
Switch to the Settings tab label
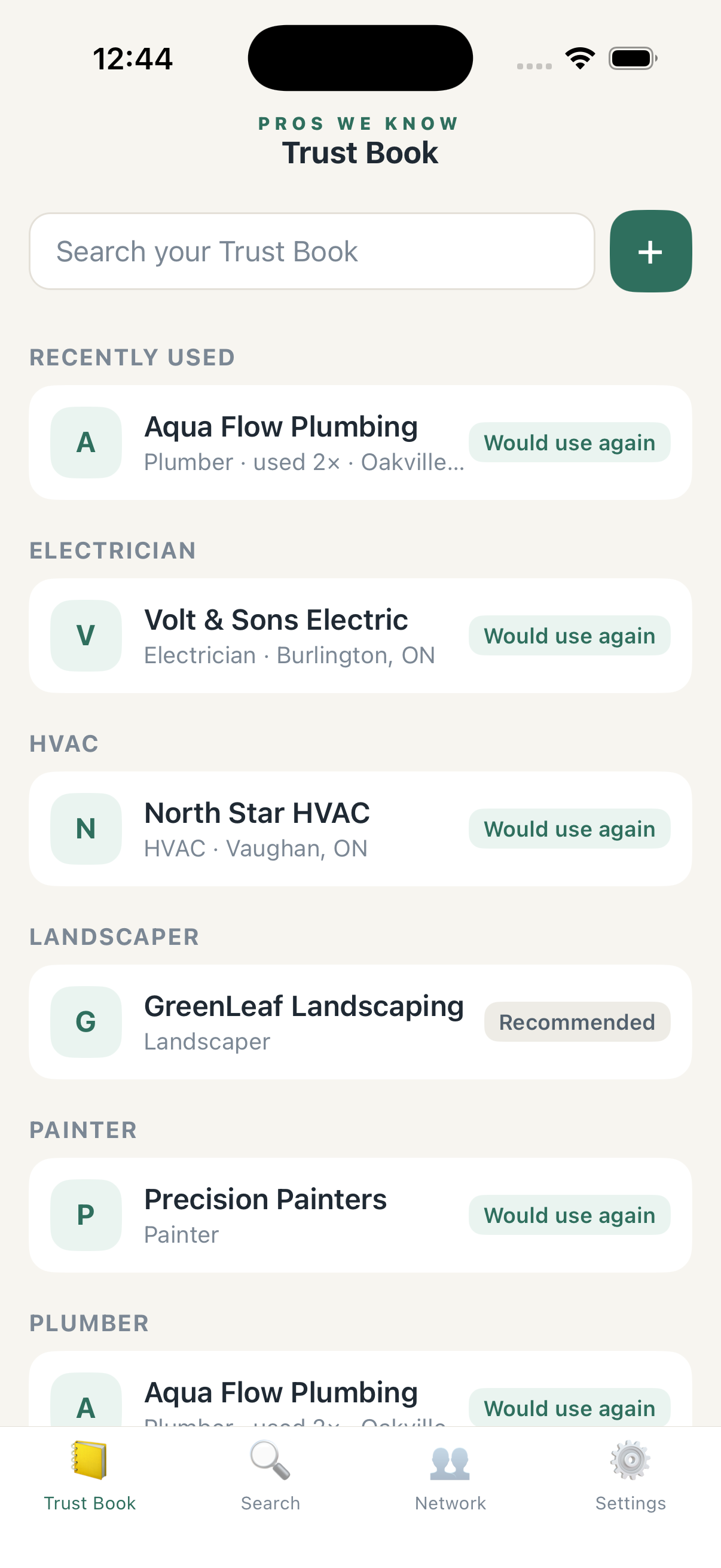tap(630, 1503)
